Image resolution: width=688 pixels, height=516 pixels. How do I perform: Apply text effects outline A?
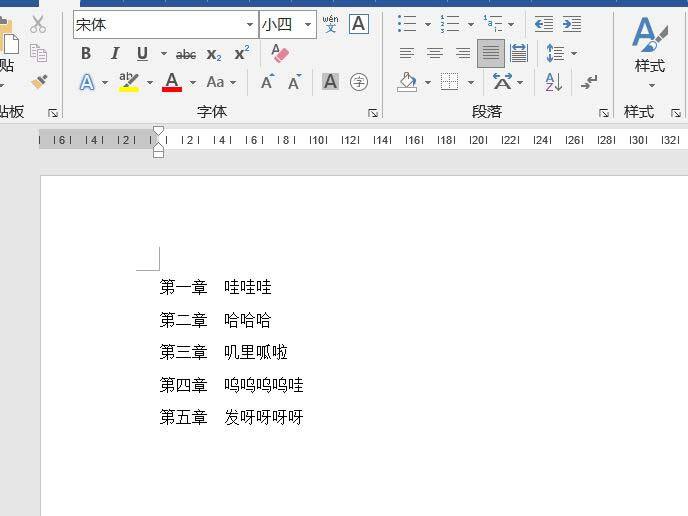click(x=87, y=82)
